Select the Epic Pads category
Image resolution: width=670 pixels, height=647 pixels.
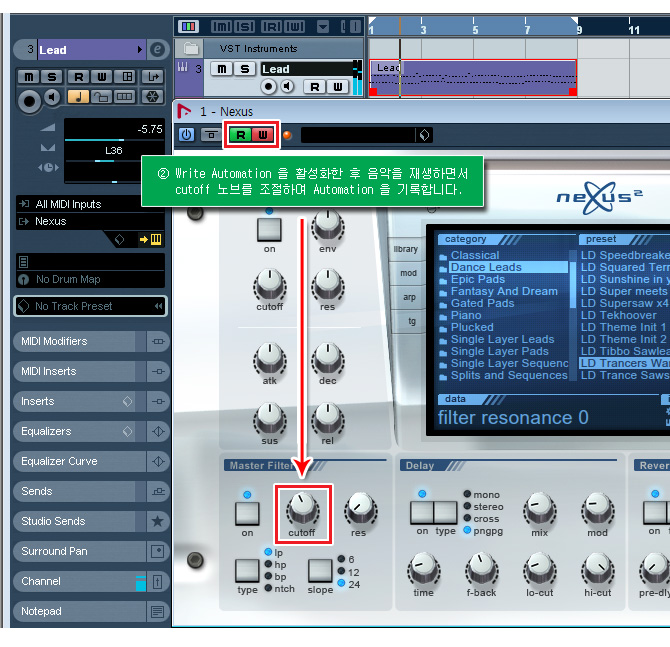pos(478,279)
